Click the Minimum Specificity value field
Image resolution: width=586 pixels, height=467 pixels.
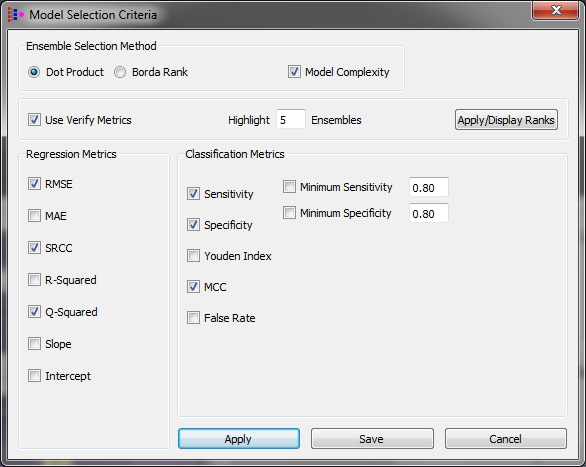(x=429, y=213)
